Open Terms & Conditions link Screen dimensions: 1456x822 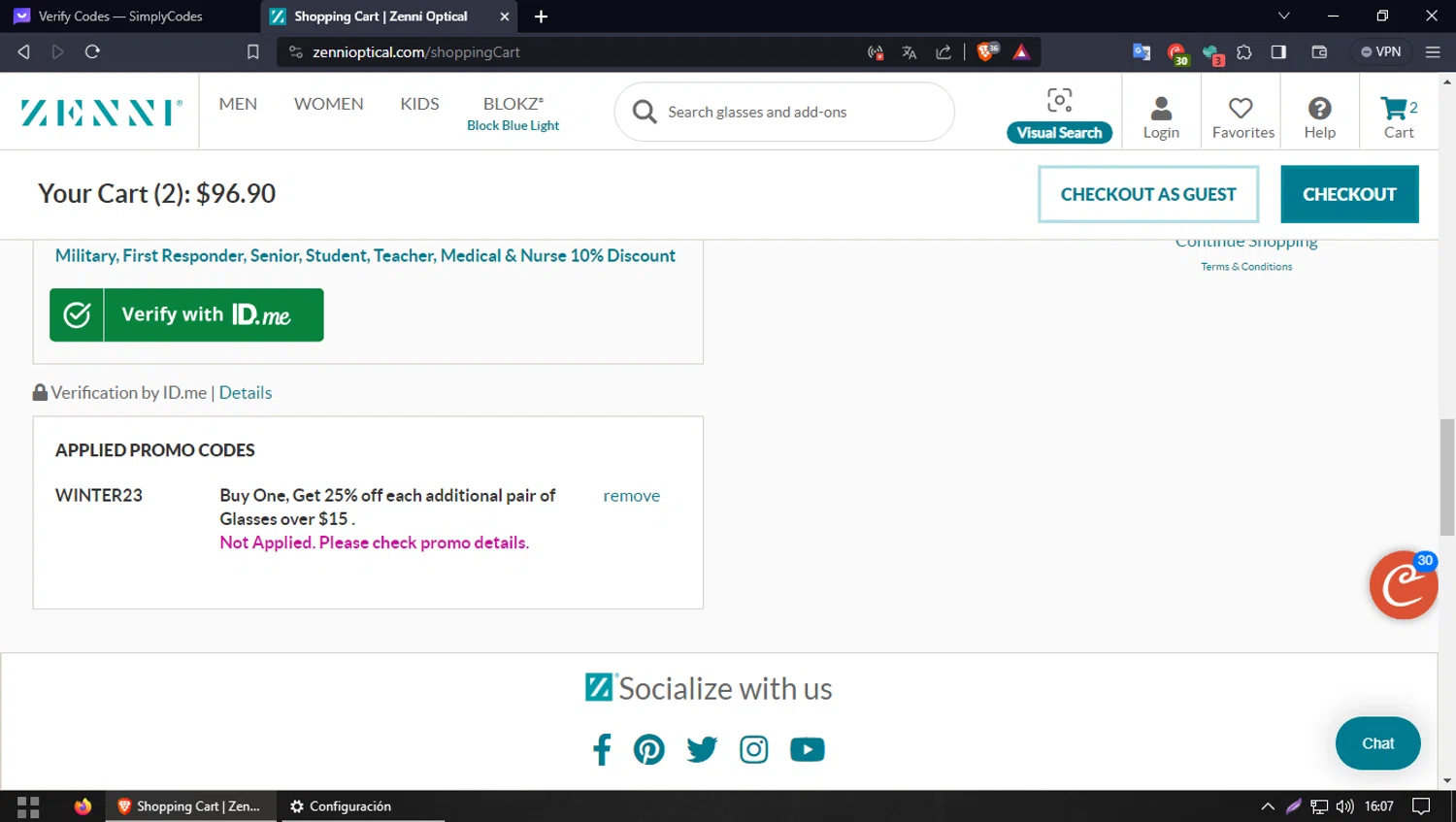tap(1246, 267)
